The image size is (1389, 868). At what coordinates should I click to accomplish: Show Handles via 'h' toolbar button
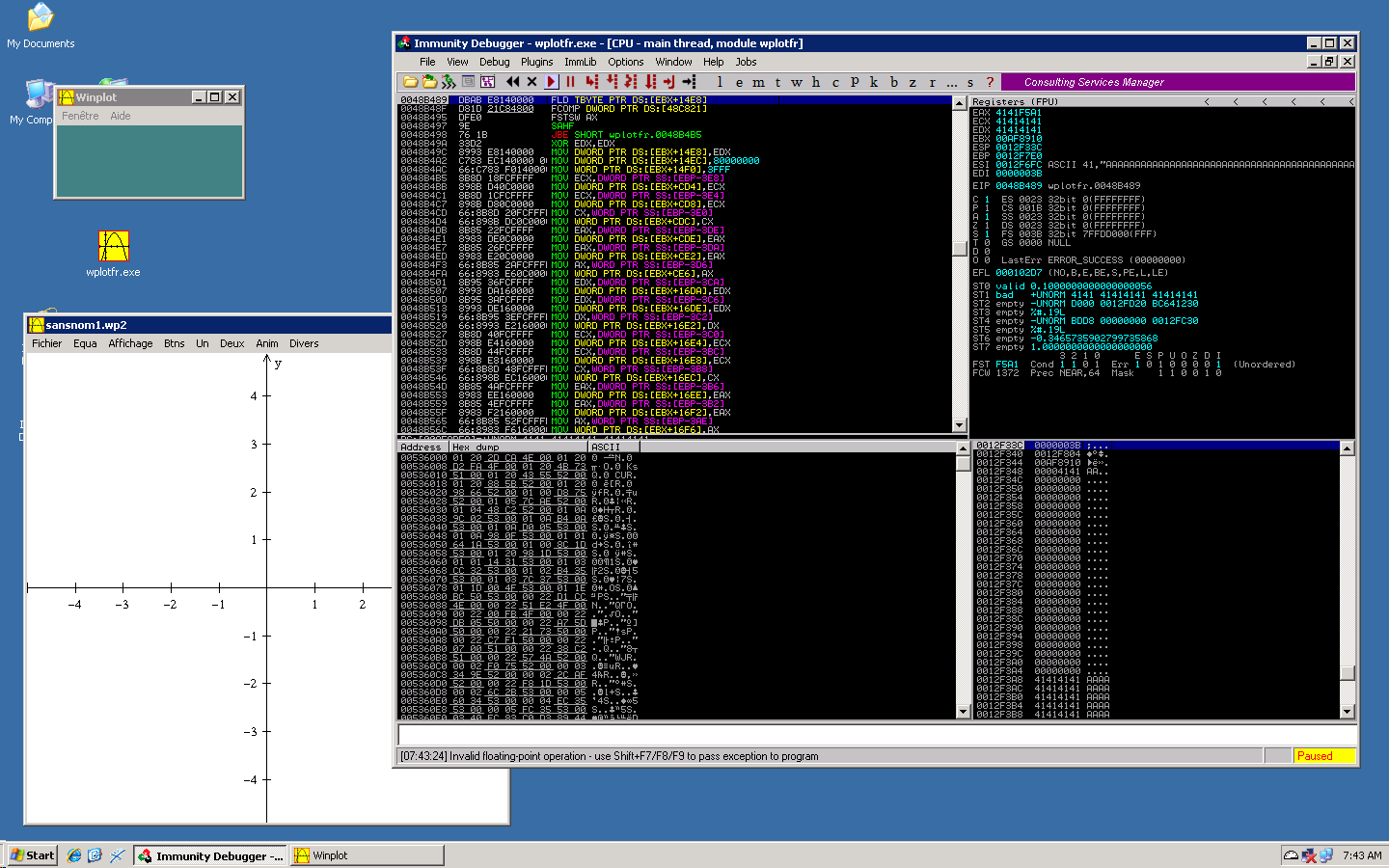point(816,82)
